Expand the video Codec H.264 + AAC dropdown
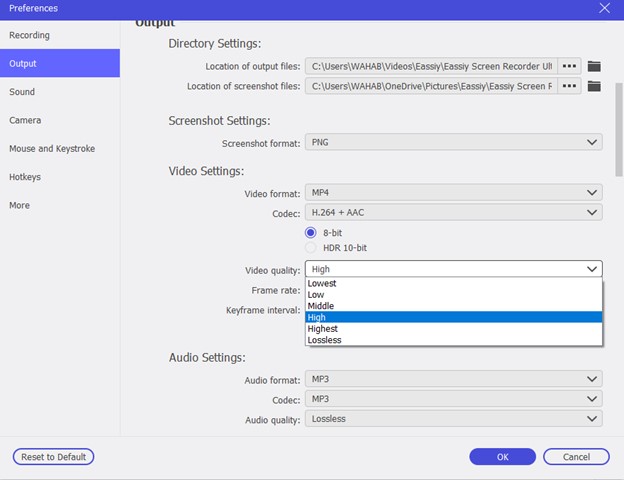 point(454,213)
